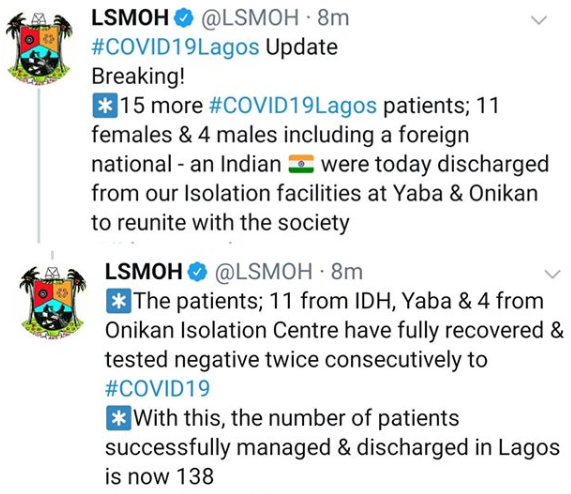Click the 8m timestamp on the second tweet
Viewport: 571px width, 494px height.
pyautogui.click(x=347, y=272)
